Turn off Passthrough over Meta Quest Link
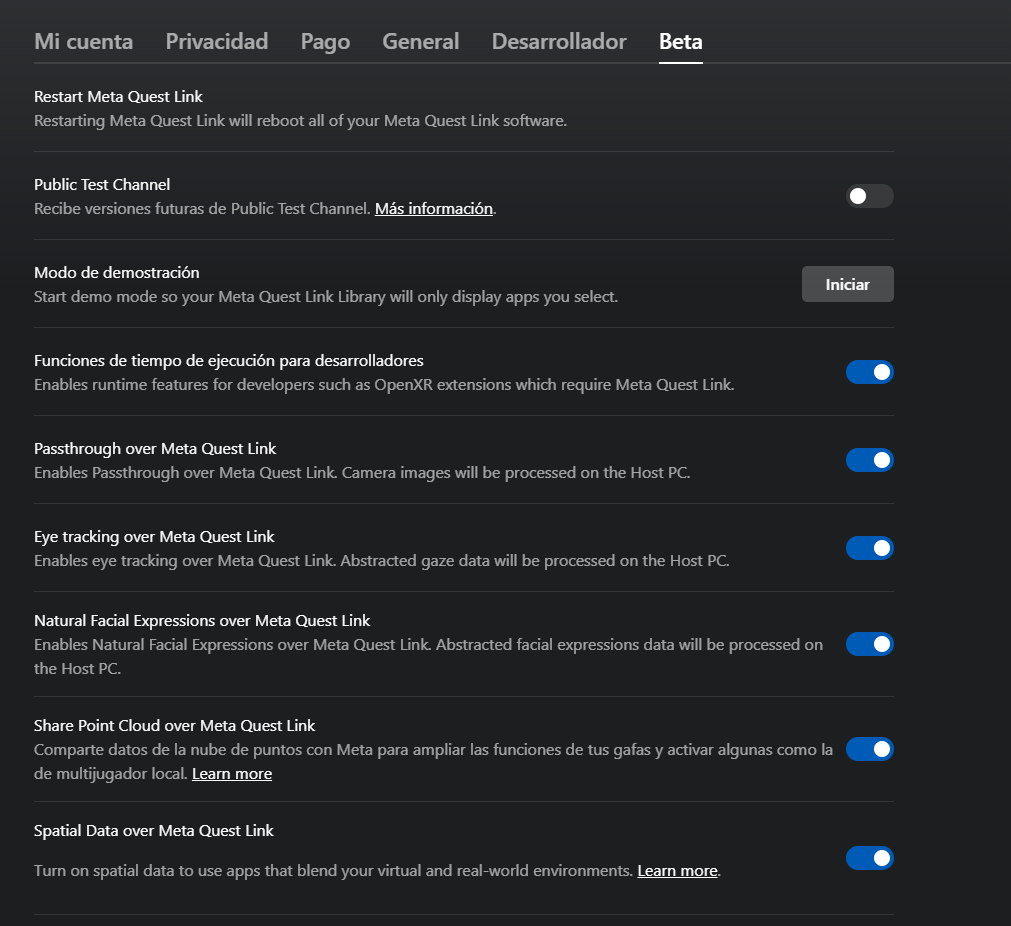 click(869, 460)
